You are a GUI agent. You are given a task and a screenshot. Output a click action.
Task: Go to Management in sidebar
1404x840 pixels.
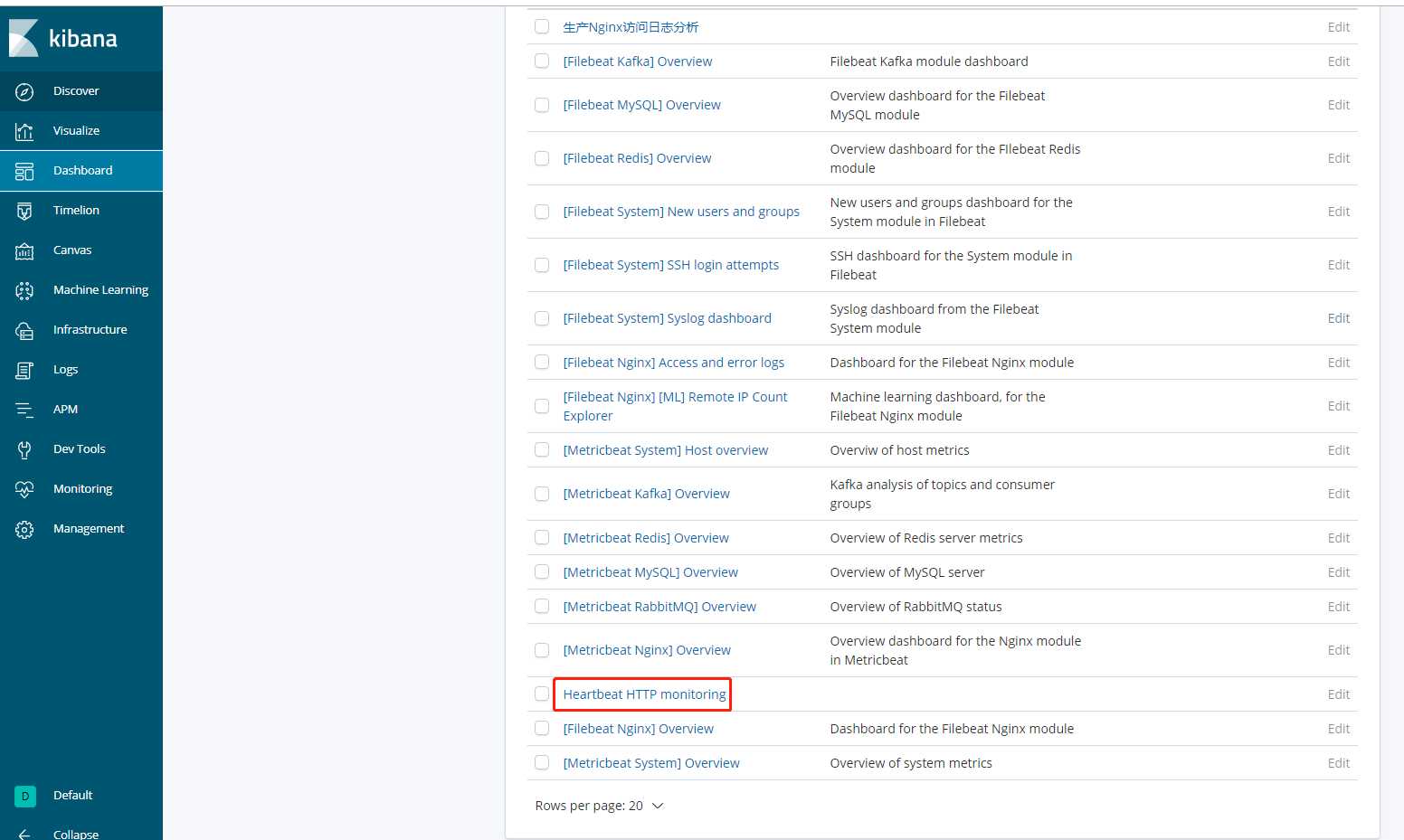point(89,529)
